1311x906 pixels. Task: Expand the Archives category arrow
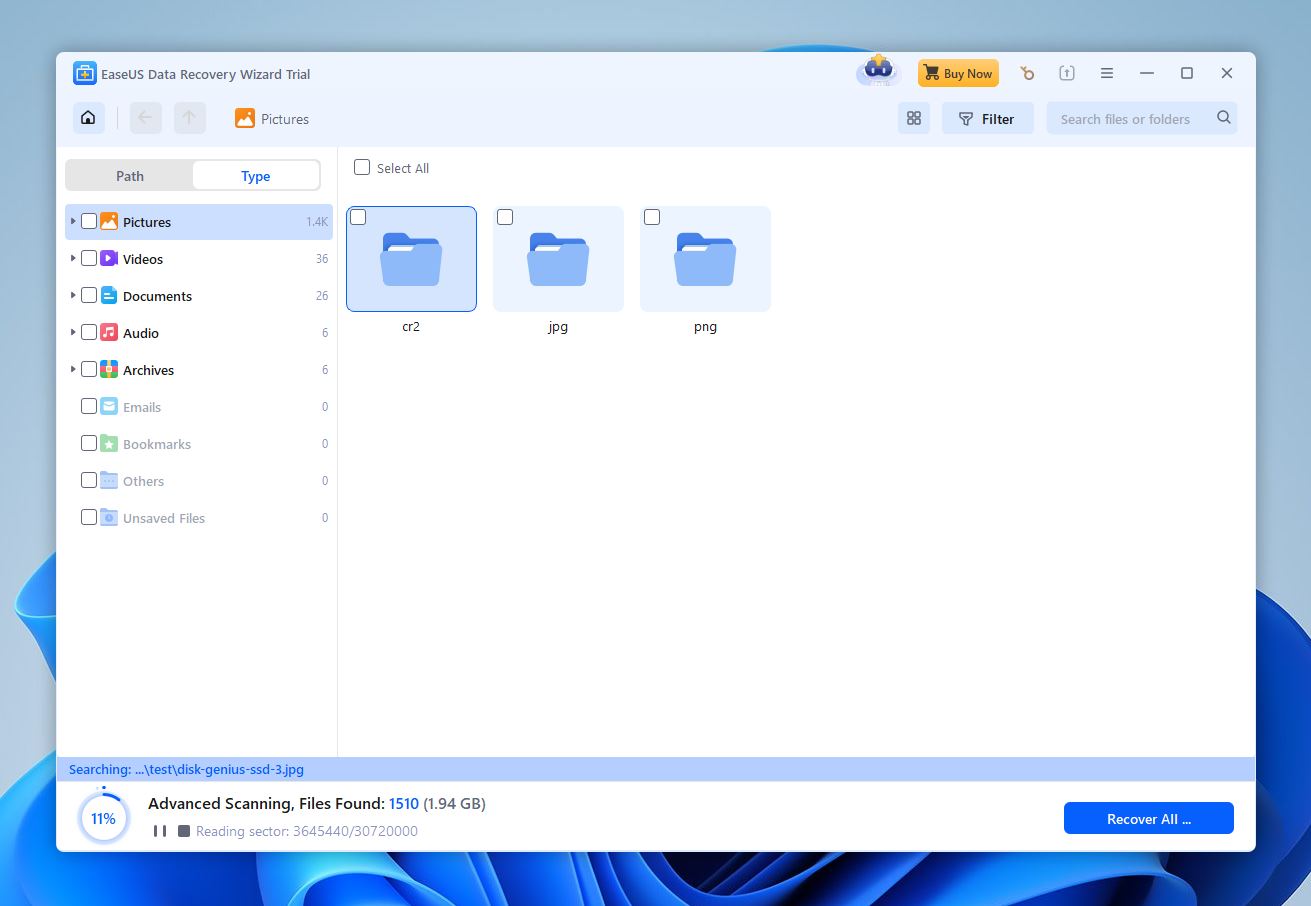pyautogui.click(x=73, y=370)
